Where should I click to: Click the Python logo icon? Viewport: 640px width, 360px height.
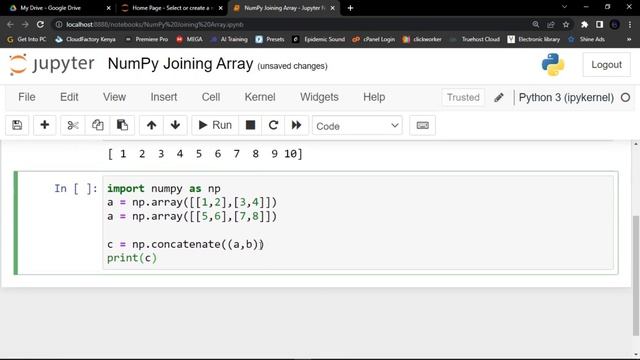point(553,64)
